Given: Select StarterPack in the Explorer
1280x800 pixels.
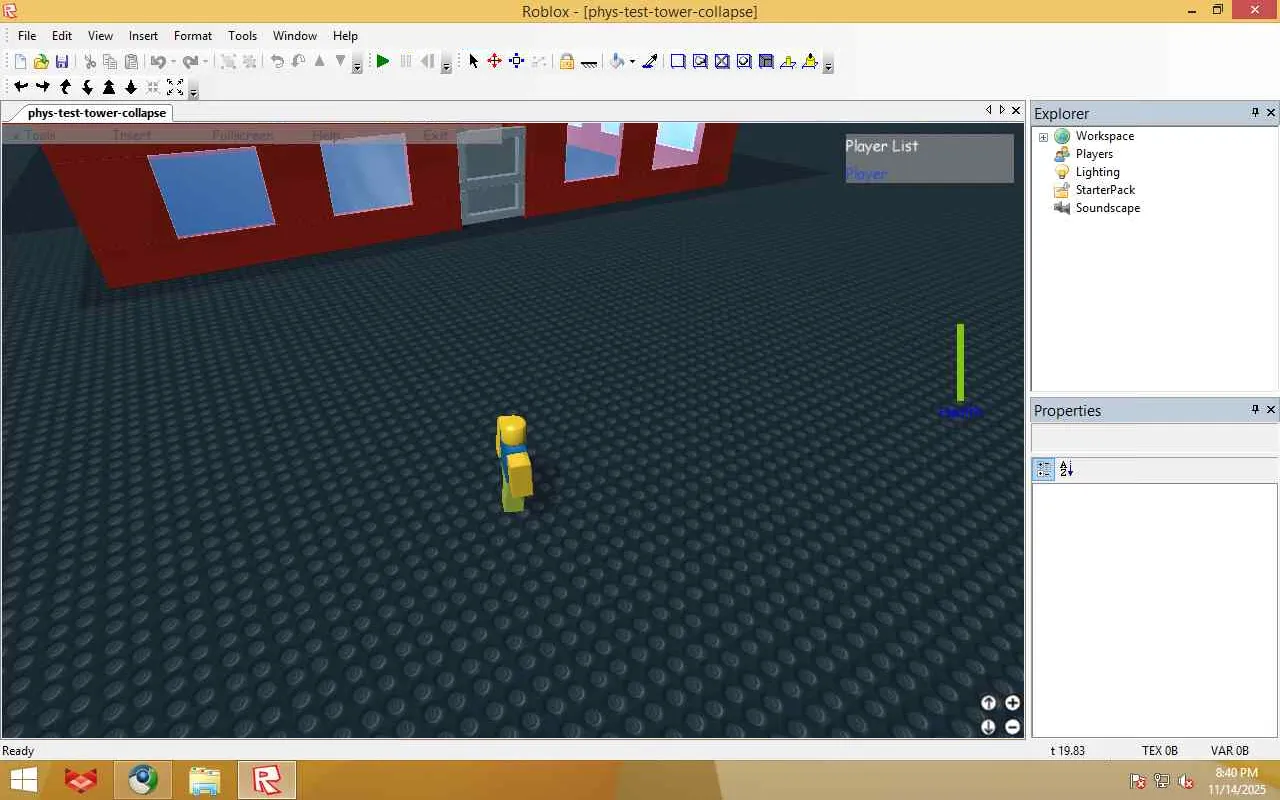Looking at the screenshot, I should (1105, 190).
